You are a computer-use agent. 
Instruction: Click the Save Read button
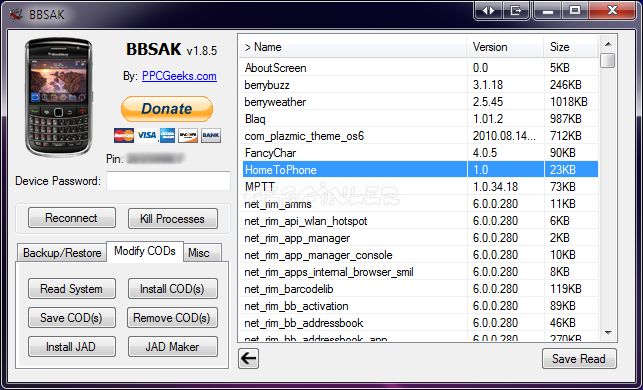tap(579, 359)
